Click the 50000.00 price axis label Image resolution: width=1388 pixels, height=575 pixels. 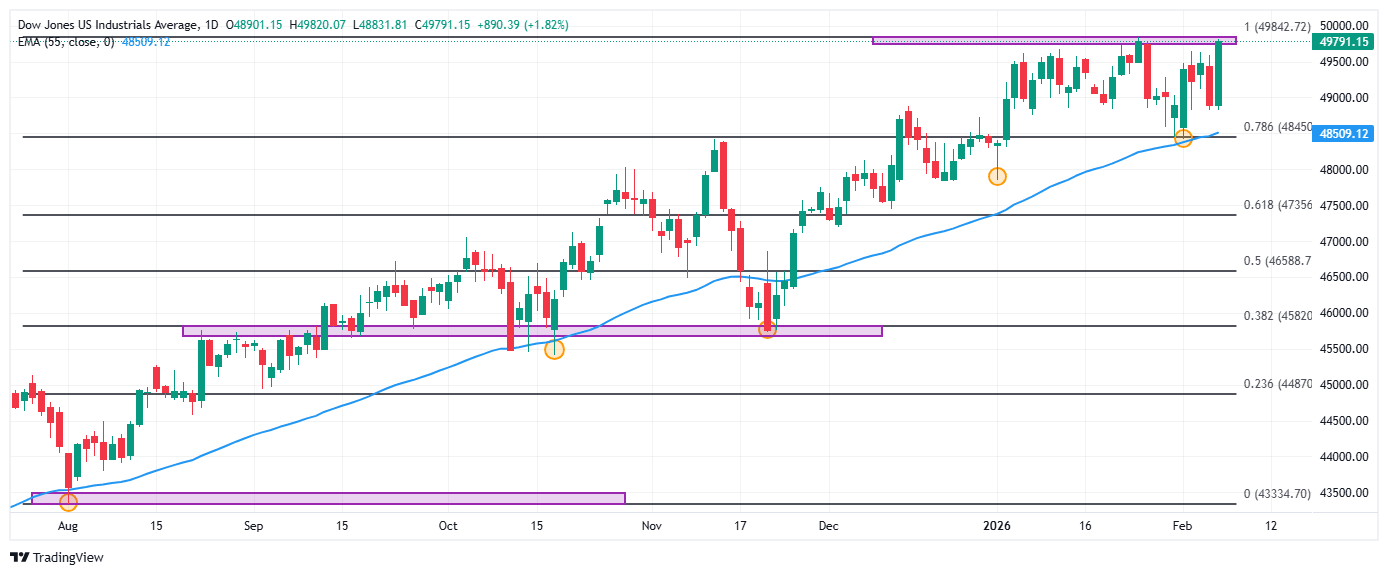(x=1344, y=26)
